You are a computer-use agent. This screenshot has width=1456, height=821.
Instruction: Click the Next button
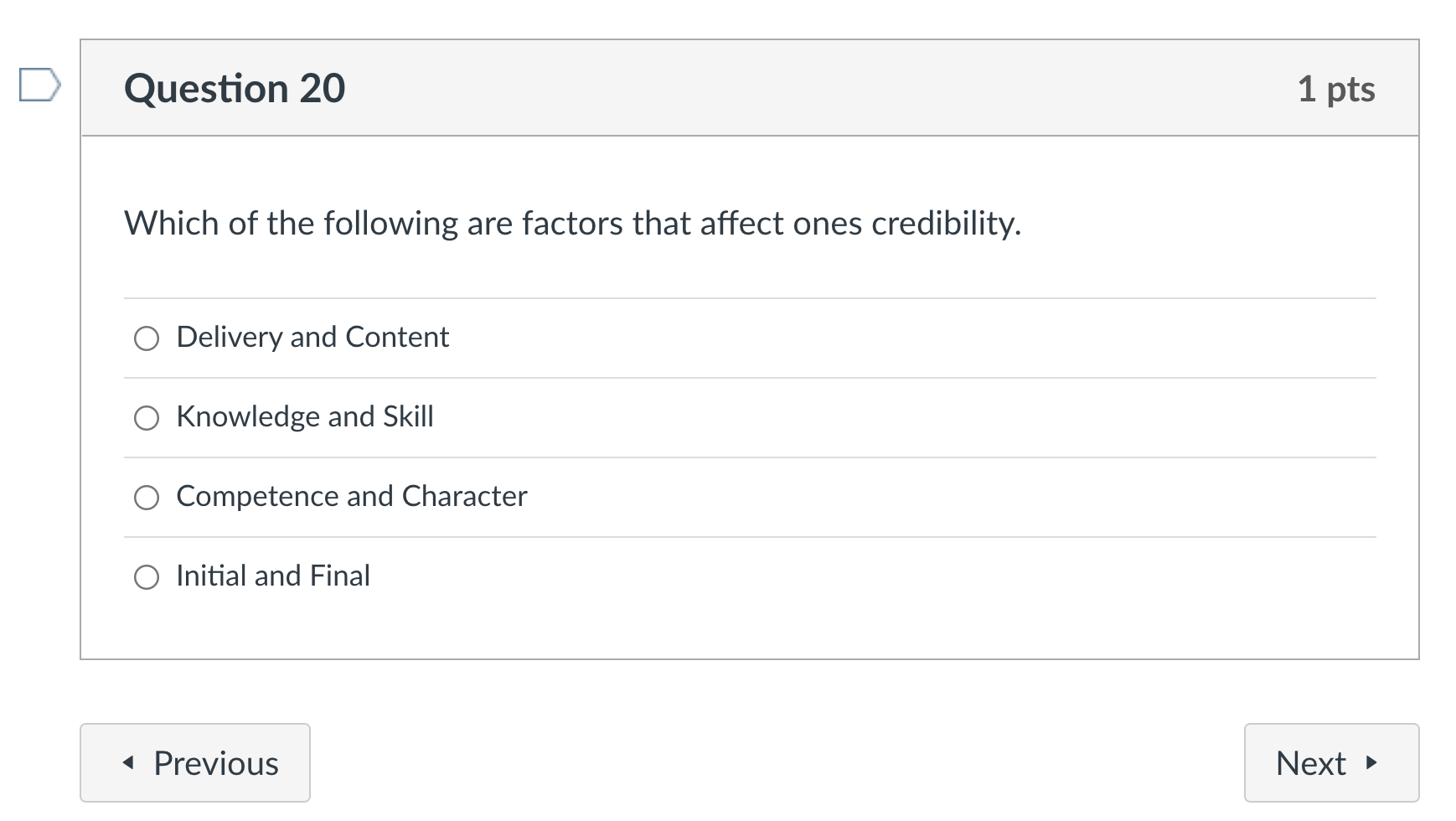point(1330,763)
